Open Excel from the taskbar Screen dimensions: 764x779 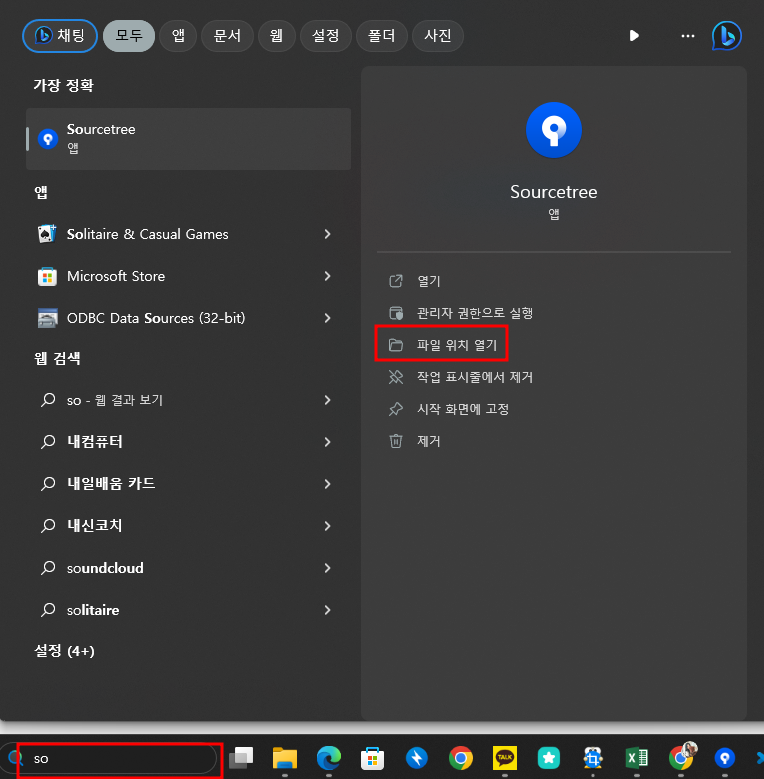click(636, 758)
